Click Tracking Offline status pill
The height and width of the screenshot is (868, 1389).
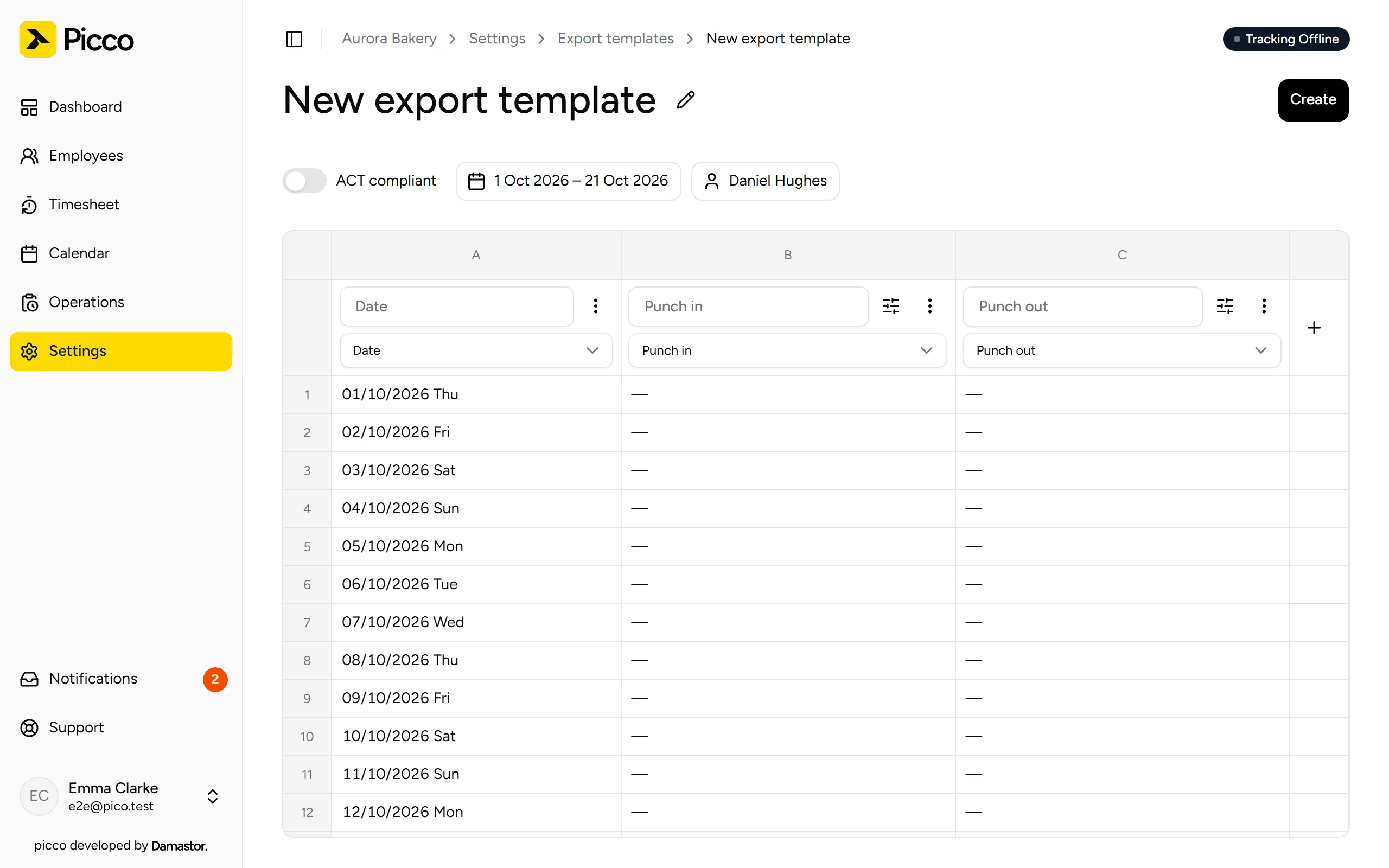(1286, 39)
